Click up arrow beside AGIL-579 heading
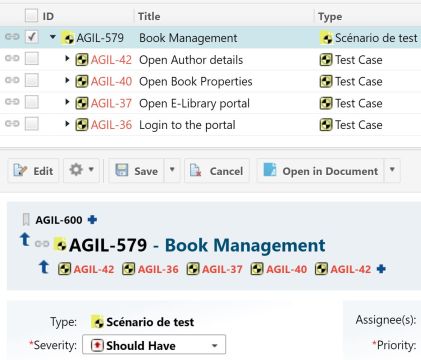The width and height of the screenshot is (421, 360). coord(25,240)
